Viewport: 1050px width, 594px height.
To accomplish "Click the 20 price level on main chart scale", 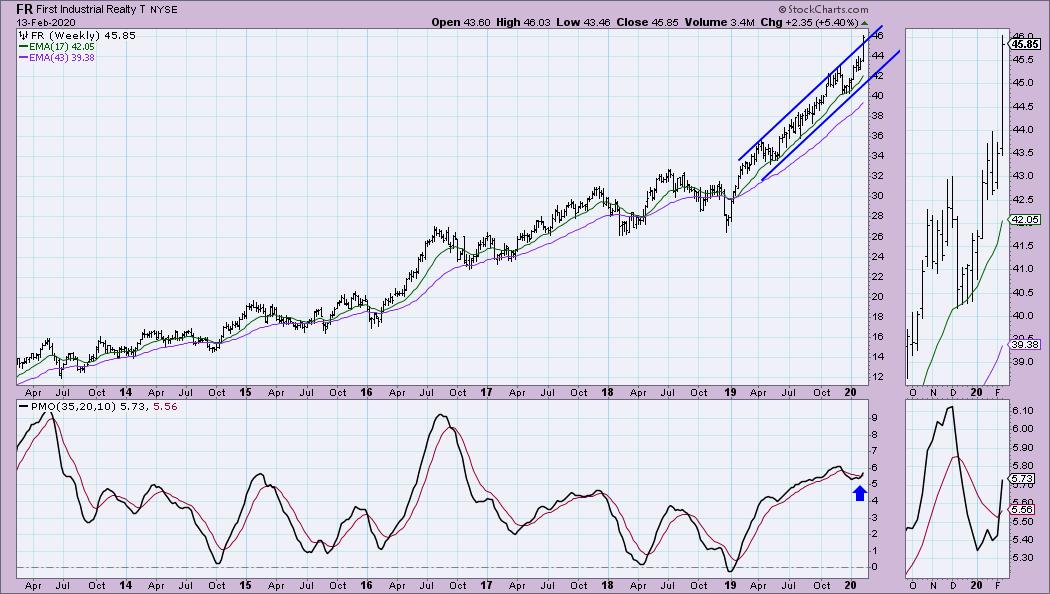I will pyautogui.click(x=877, y=297).
